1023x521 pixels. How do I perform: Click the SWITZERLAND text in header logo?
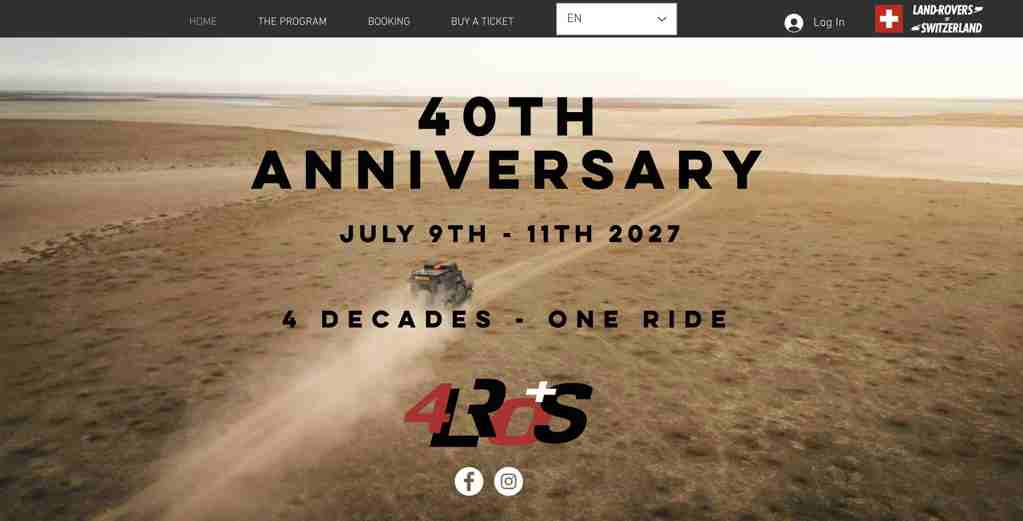[x=951, y=28]
